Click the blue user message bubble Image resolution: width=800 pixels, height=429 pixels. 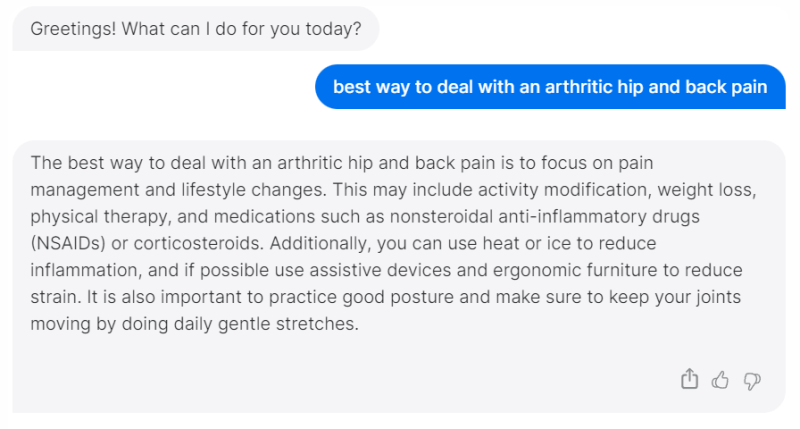pyautogui.click(x=550, y=87)
